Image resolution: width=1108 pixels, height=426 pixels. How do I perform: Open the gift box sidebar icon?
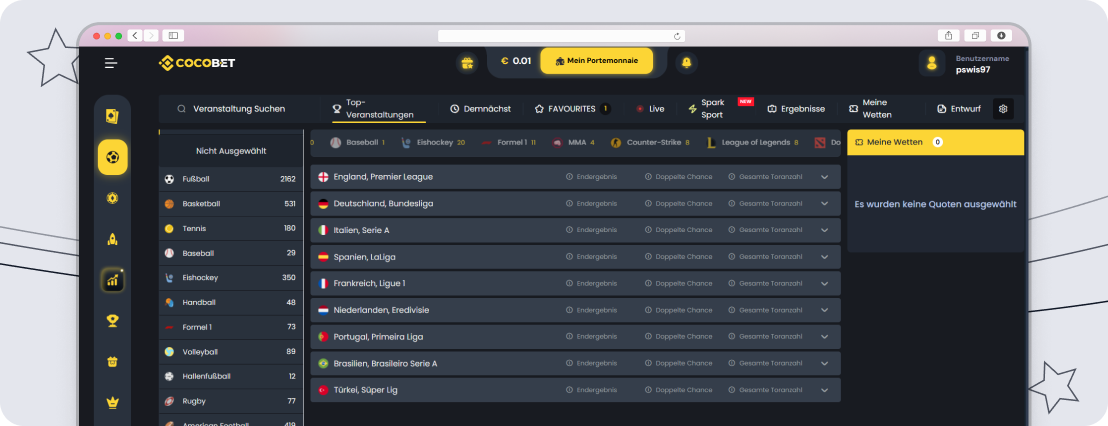pos(112,362)
